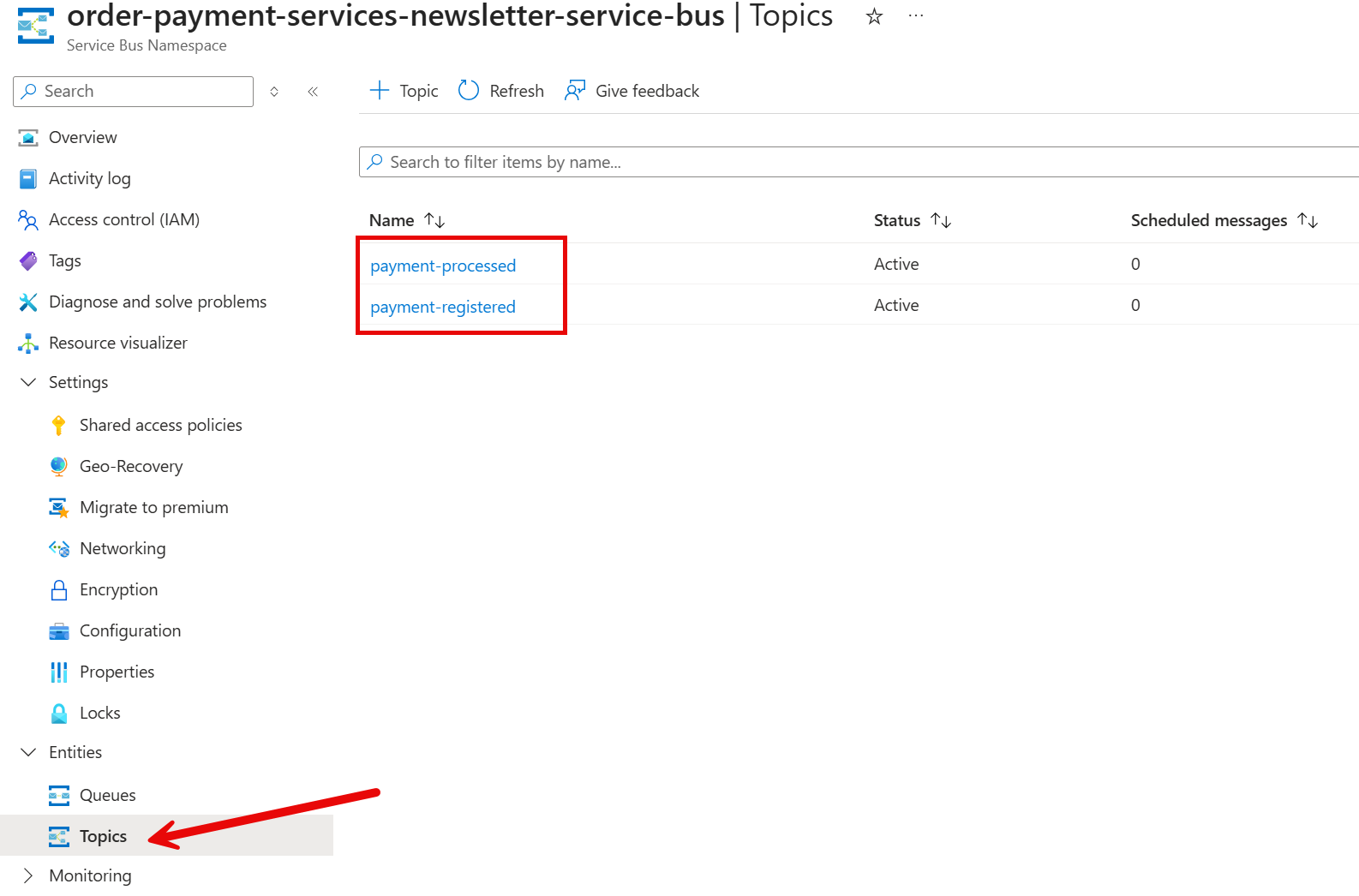
Task: Open the more options ellipsis menu
Action: pyautogui.click(x=915, y=16)
